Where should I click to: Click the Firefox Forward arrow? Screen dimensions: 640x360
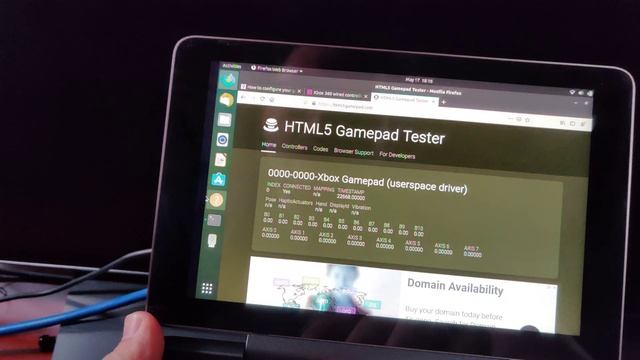tap(253, 98)
